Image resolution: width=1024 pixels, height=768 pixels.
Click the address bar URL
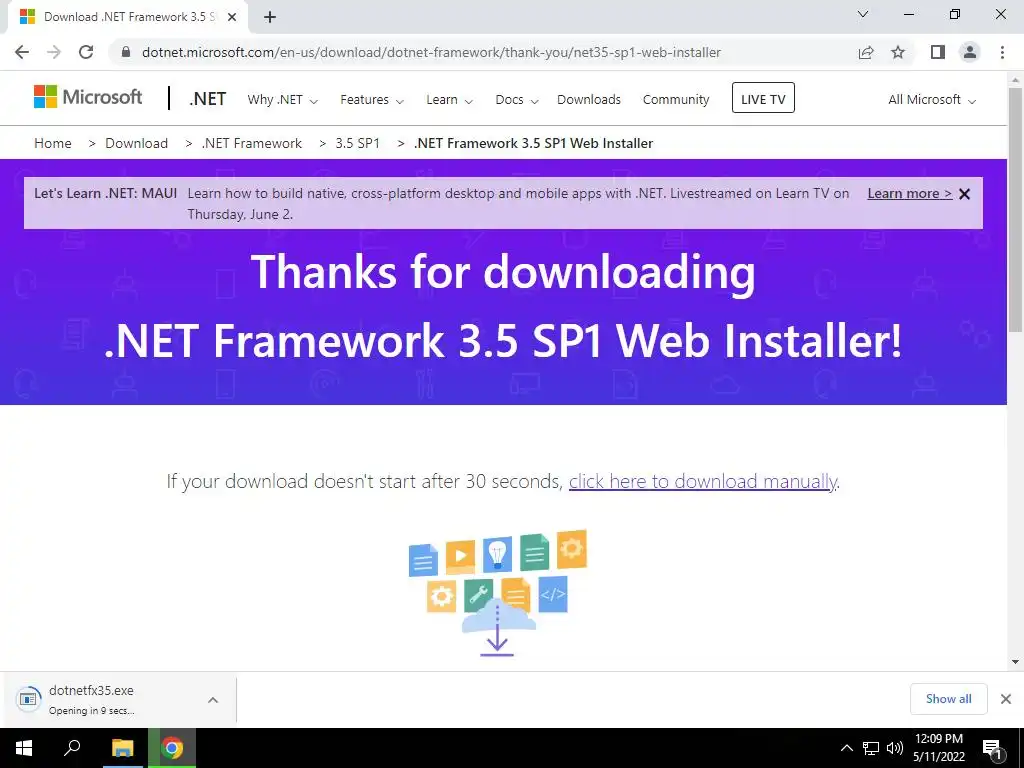(431, 52)
